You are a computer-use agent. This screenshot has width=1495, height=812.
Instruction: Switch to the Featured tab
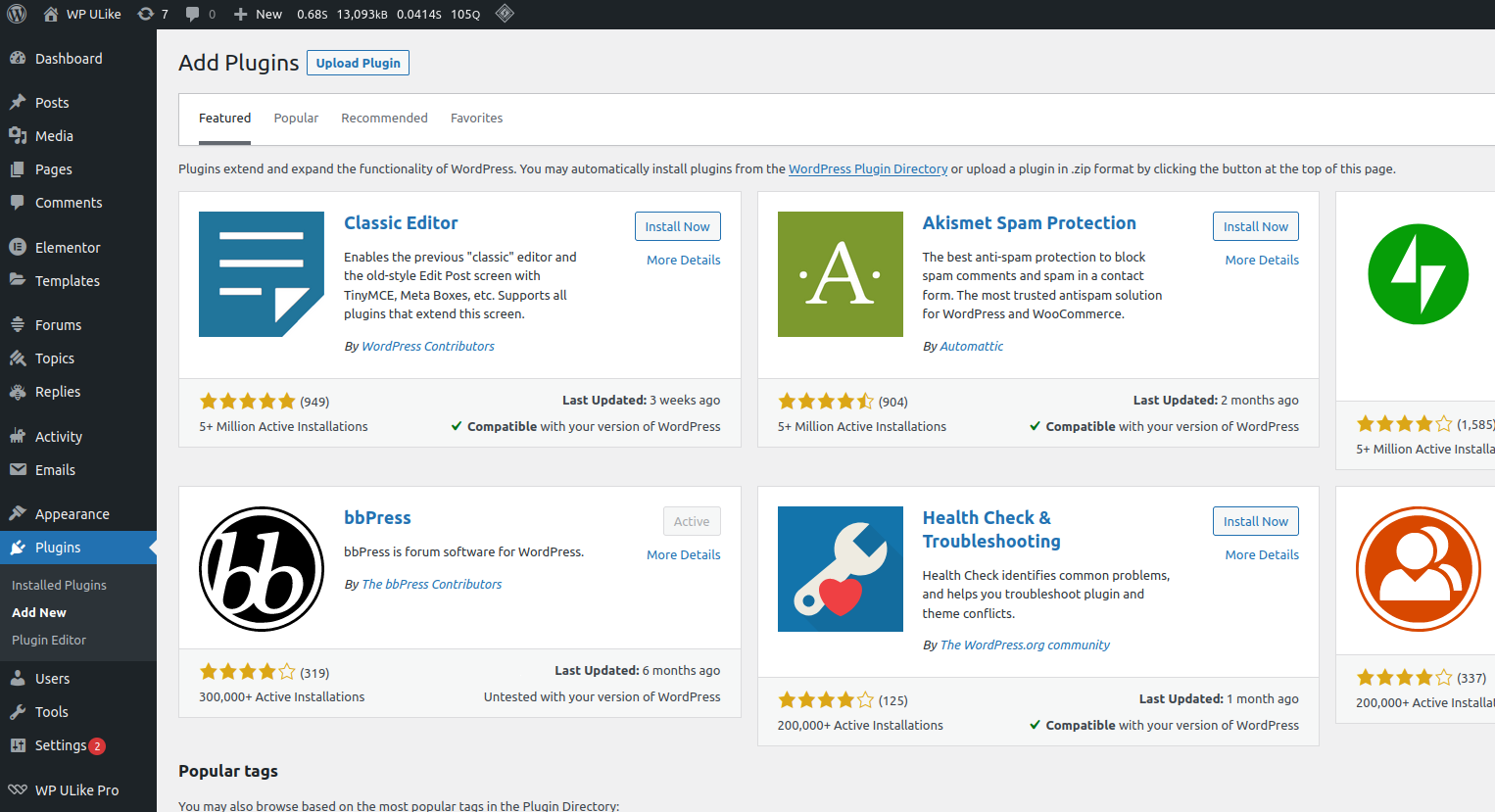pos(224,118)
